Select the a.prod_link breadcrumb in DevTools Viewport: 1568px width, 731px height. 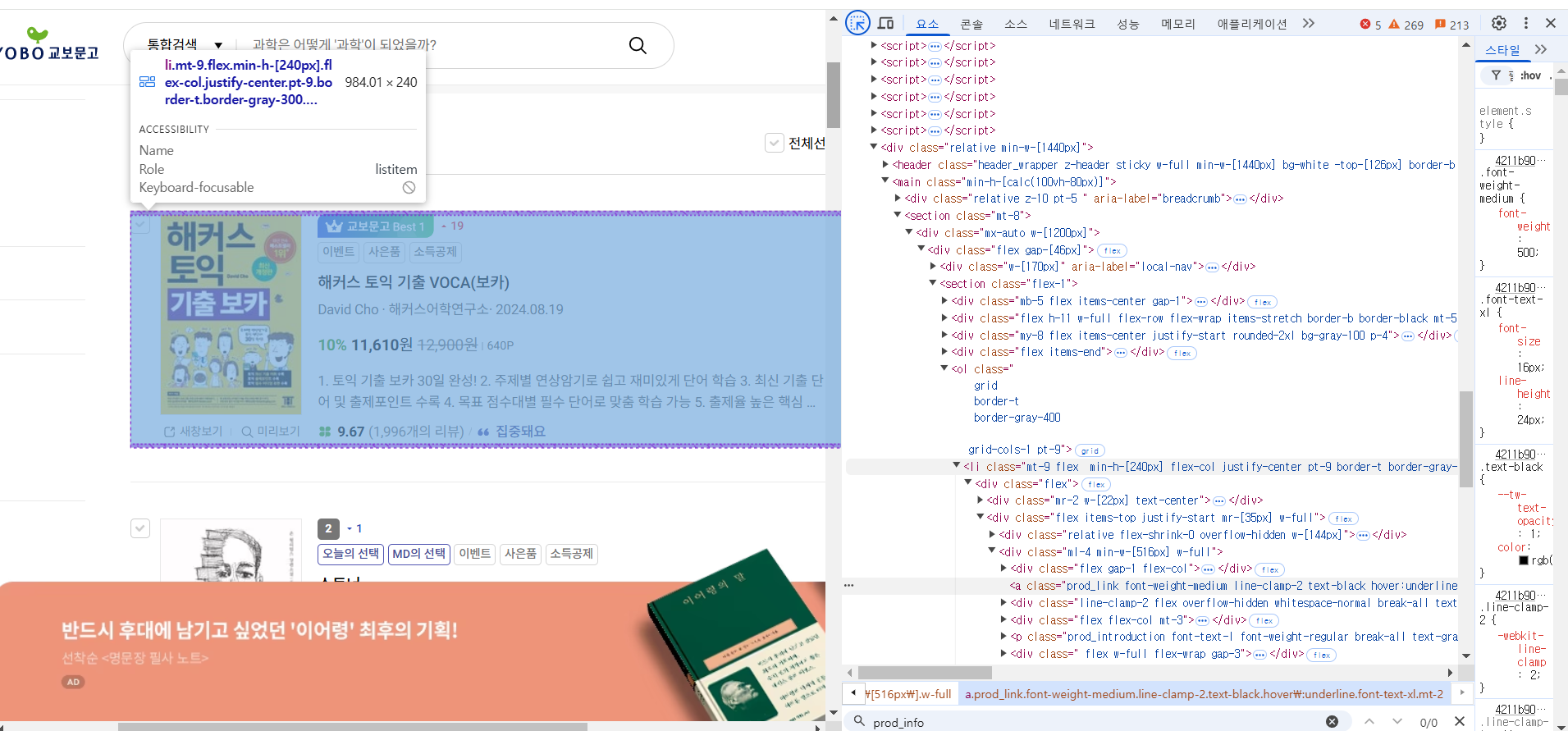coord(1204,694)
